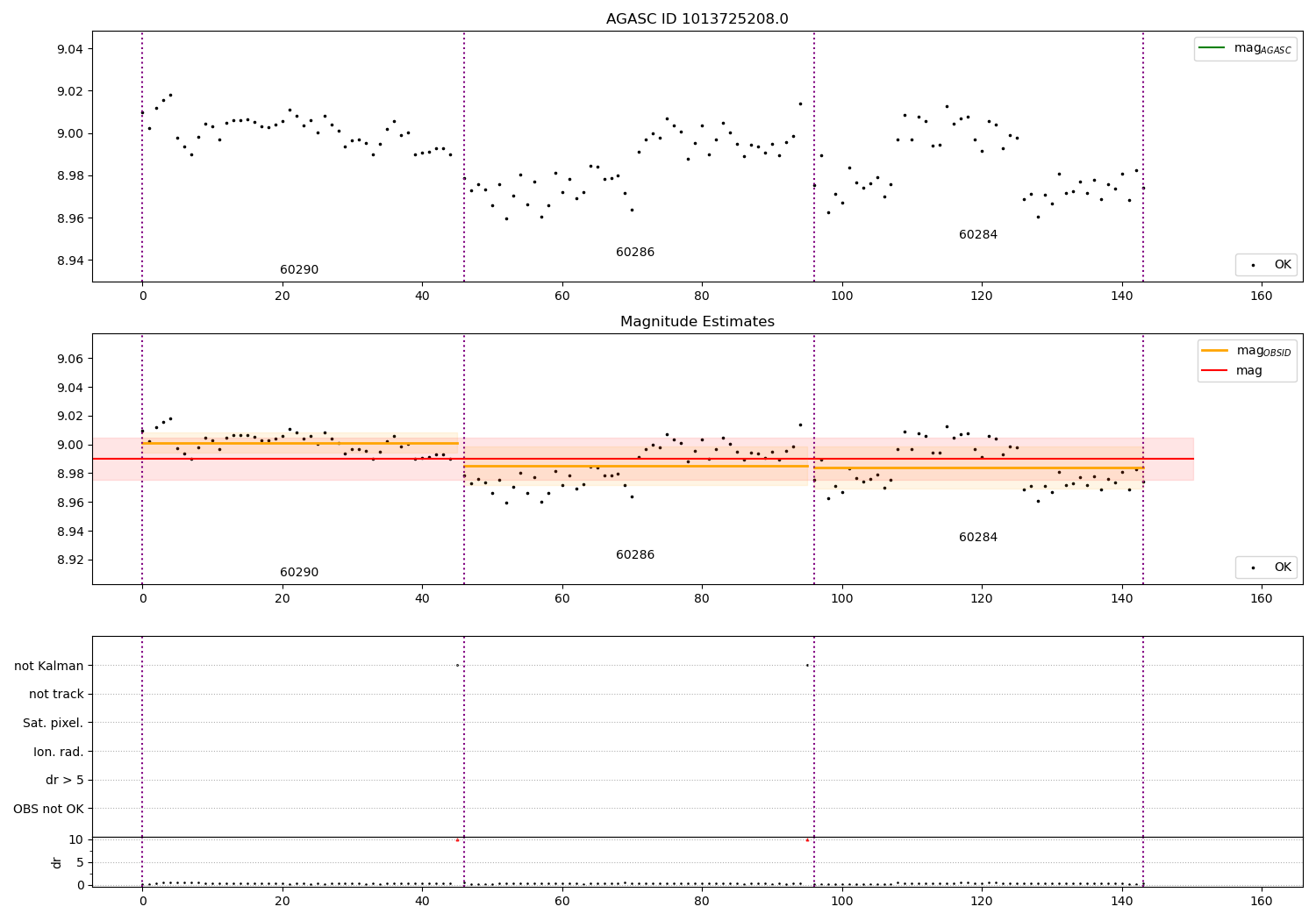Click the 'OBS not OK' axis label

(x=49, y=810)
